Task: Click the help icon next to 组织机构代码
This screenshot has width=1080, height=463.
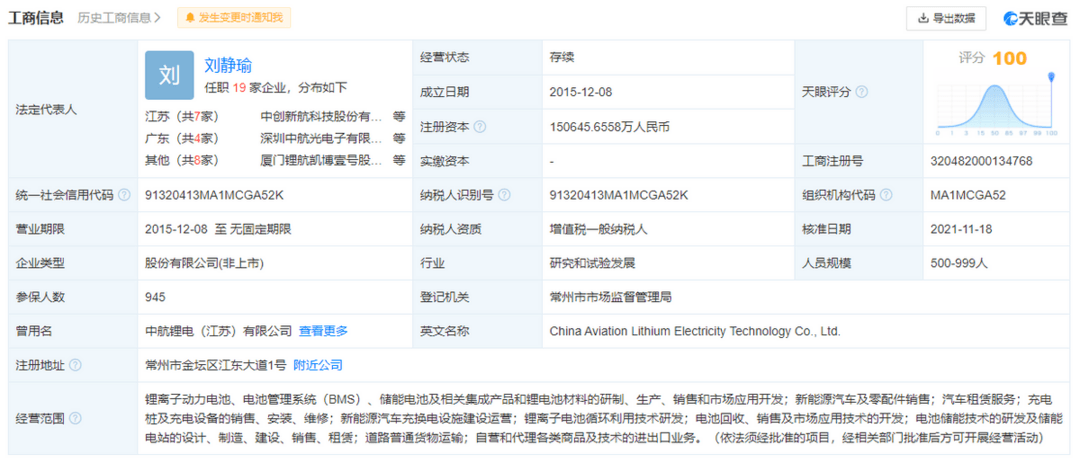Action: [886, 195]
